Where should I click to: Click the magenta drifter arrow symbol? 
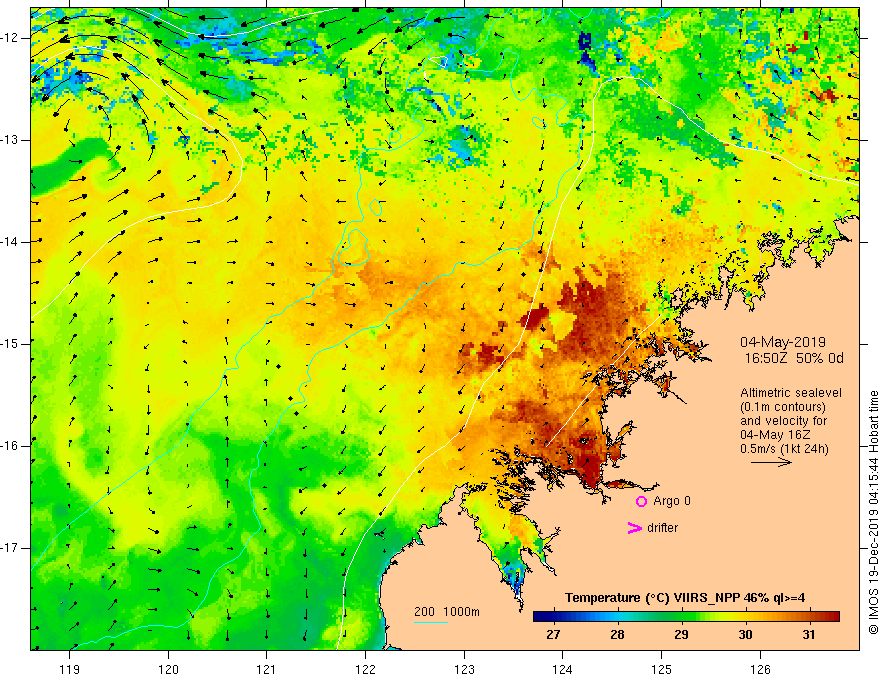[634, 528]
